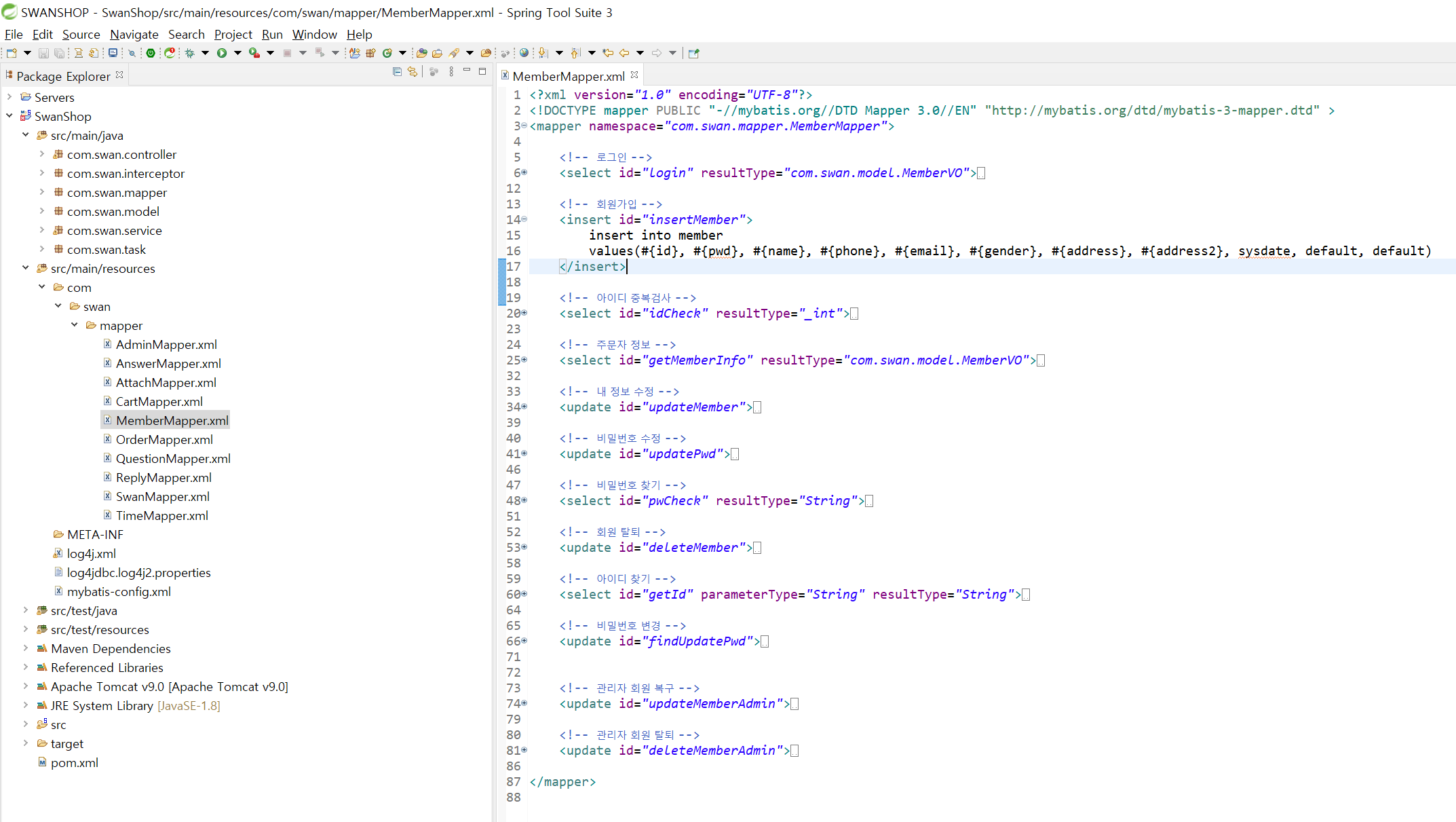Screen dimensions: 1456x822
Task: Click the Next Annotation toolbar icon
Action: pyautogui.click(x=543, y=53)
